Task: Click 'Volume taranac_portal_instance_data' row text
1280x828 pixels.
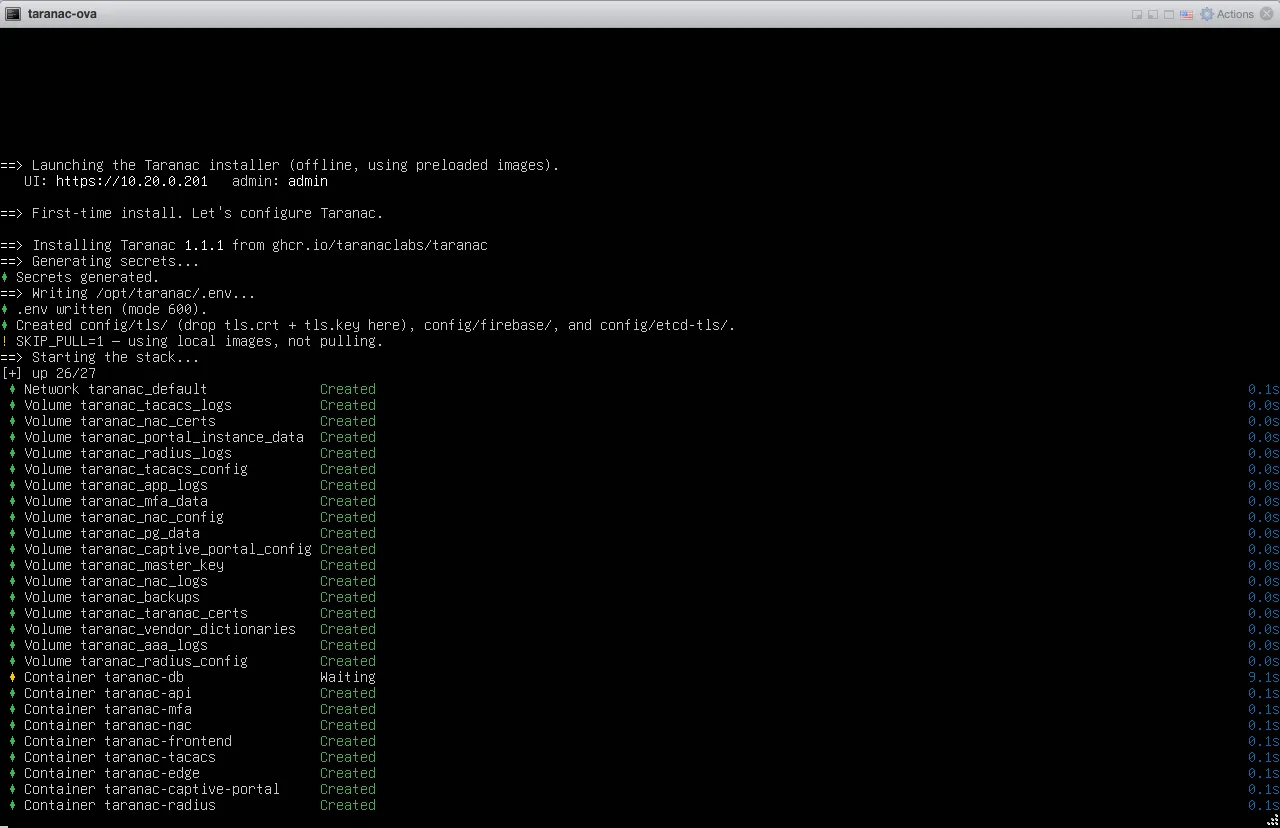Action: [164, 437]
